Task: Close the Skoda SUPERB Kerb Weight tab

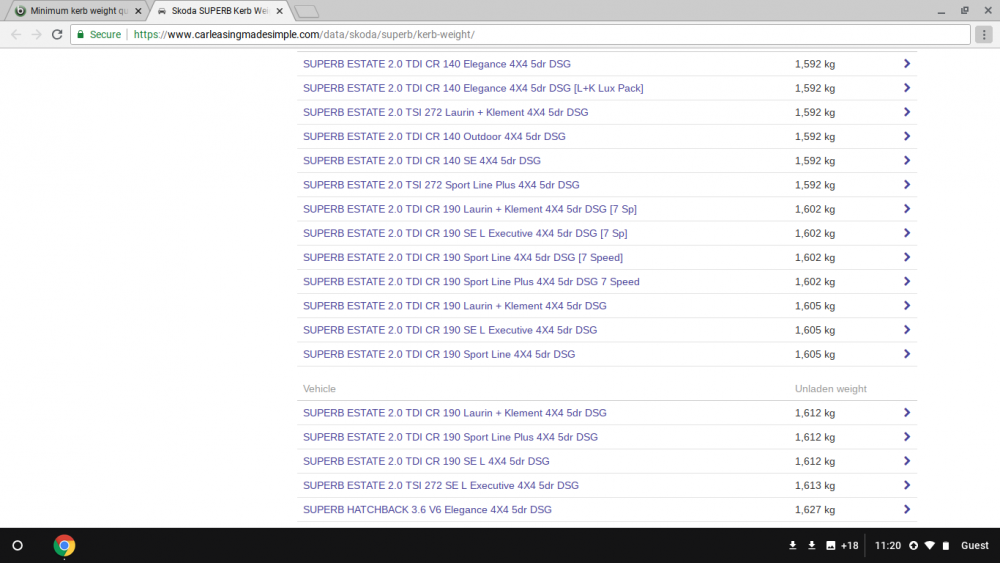Action: (279, 11)
